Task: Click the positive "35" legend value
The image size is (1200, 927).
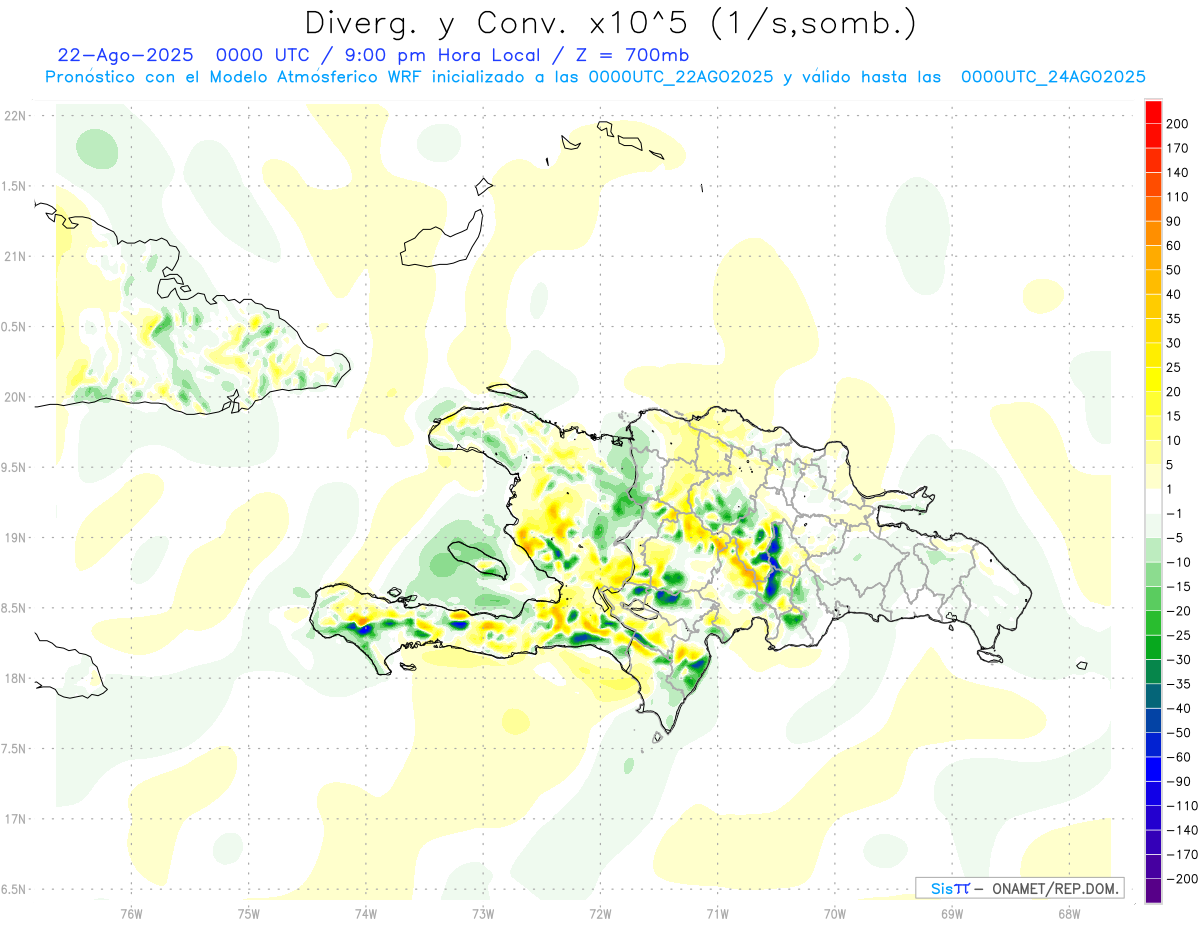Action: click(1174, 319)
